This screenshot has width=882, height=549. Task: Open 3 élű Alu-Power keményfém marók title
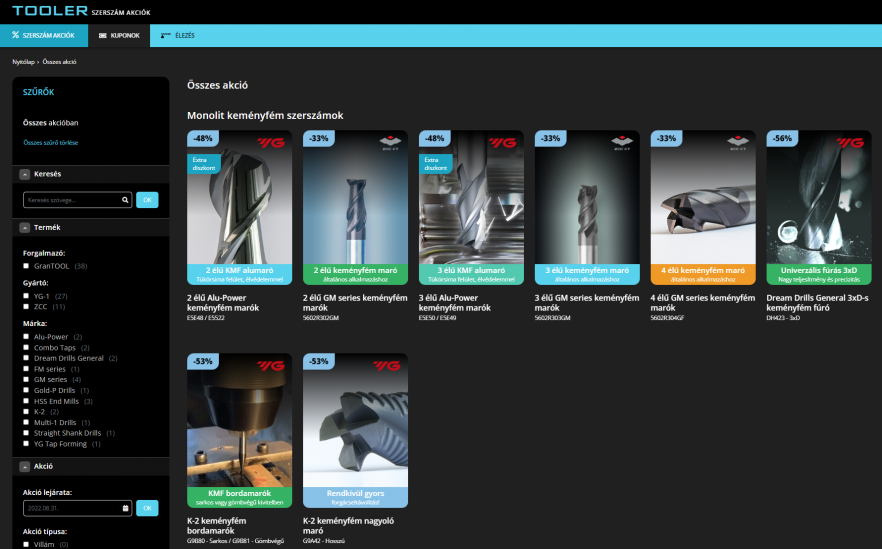(x=455, y=303)
